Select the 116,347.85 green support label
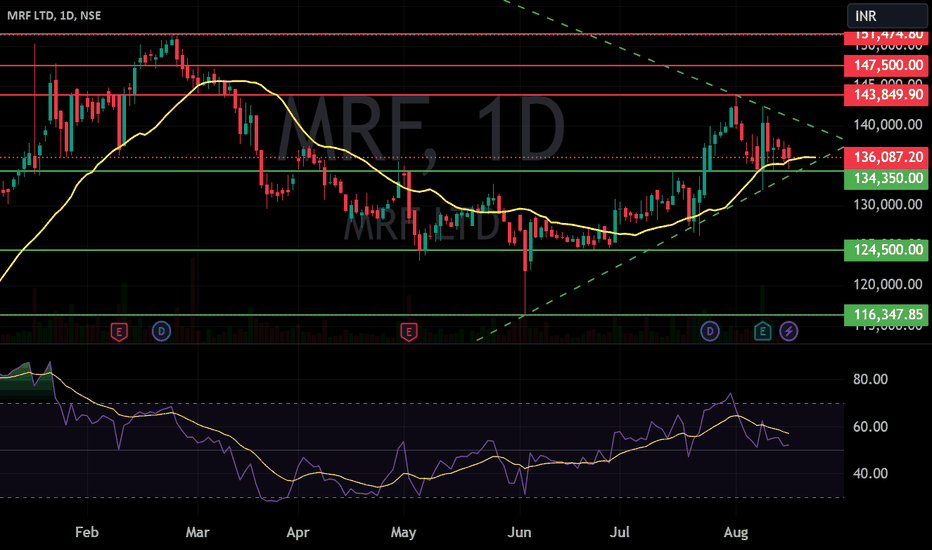The width and height of the screenshot is (932, 550). (x=886, y=315)
